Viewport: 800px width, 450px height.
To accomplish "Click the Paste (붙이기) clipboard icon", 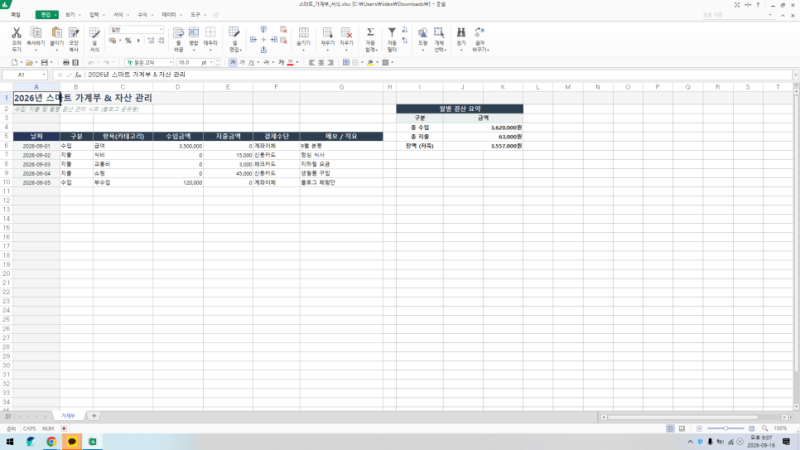I will (57, 34).
